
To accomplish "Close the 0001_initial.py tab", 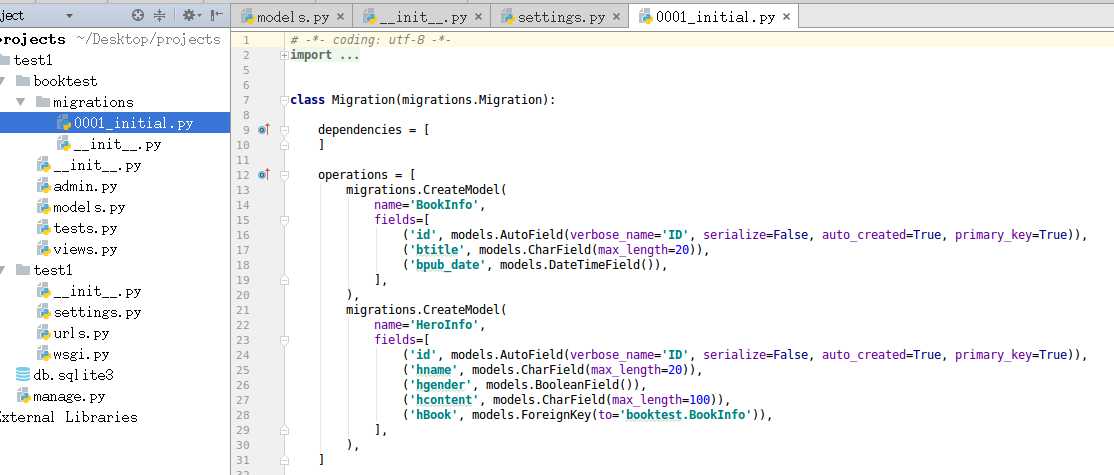I will [x=785, y=17].
